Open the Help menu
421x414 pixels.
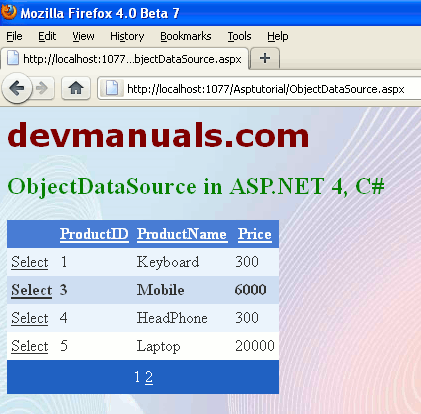click(278, 36)
